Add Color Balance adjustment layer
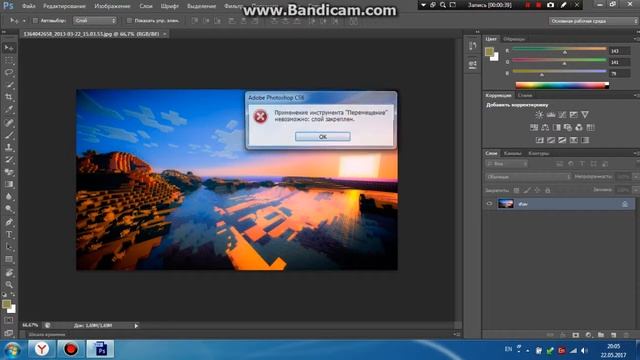Screen dimensions: 640x360 point(545,127)
